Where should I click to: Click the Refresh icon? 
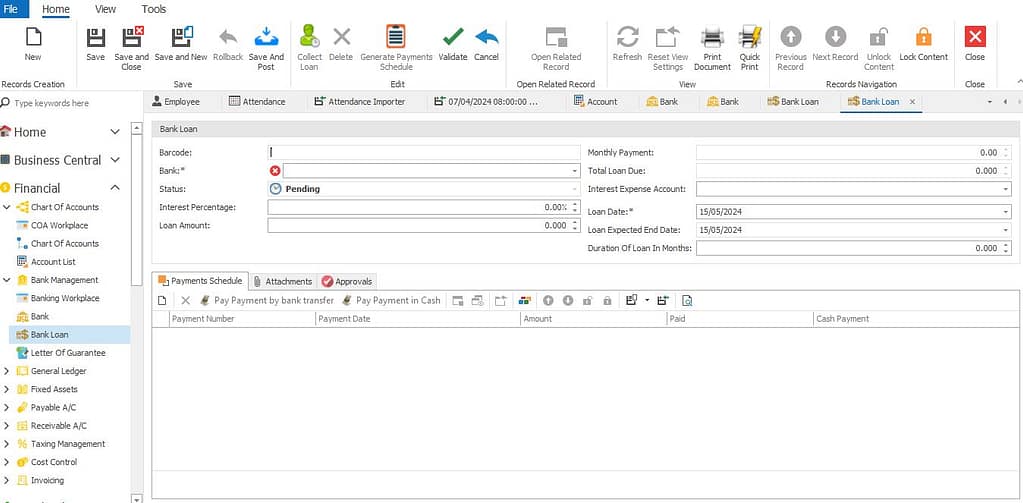point(628,37)
